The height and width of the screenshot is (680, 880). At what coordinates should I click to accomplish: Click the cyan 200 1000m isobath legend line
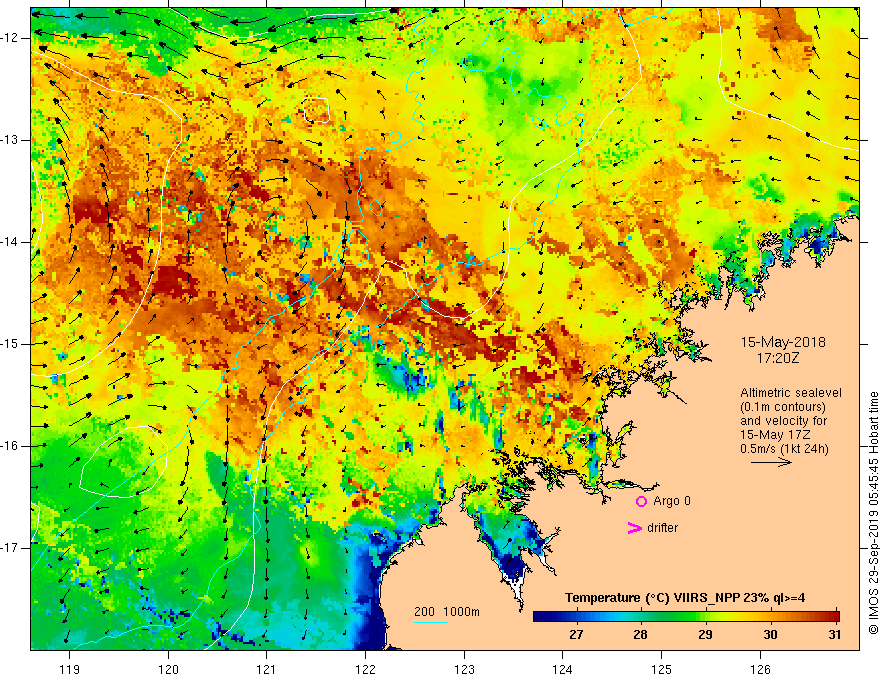431,622
